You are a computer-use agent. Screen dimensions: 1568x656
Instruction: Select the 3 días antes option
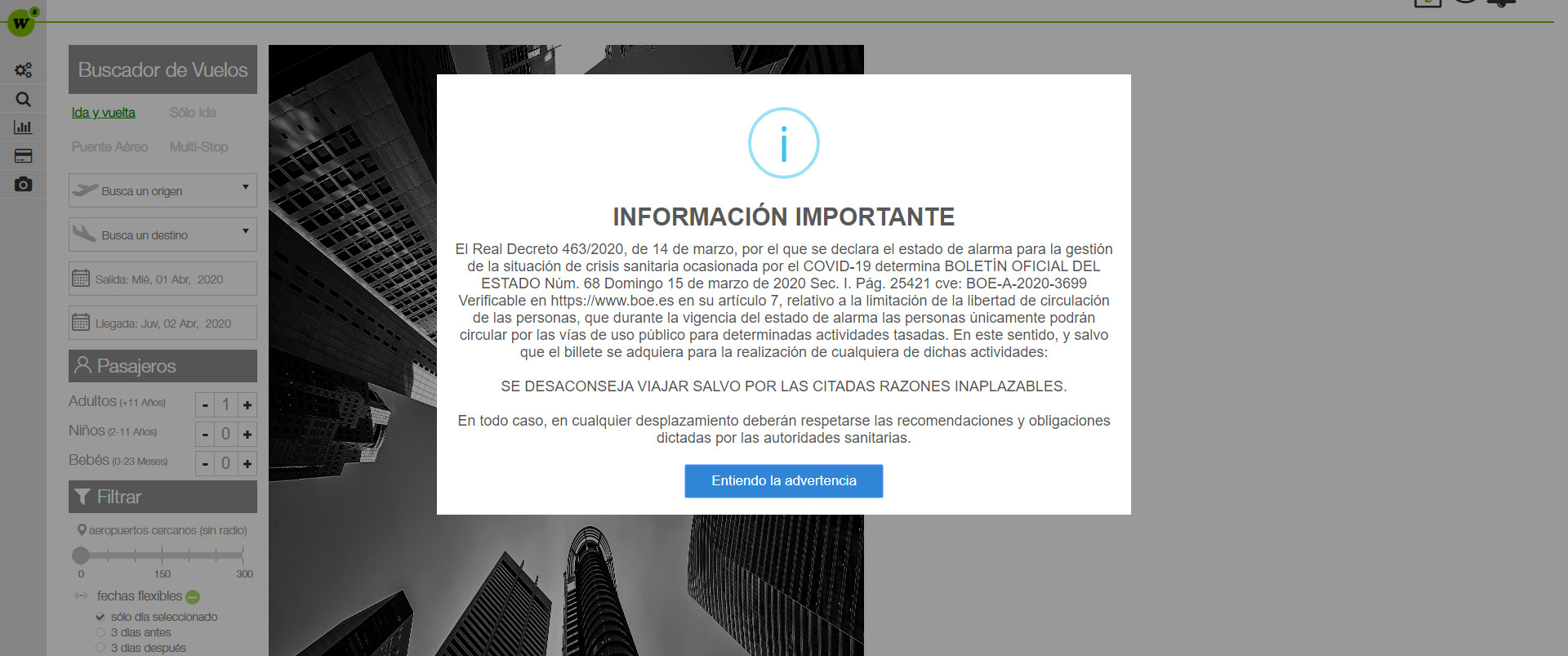pyautogui.click(x=100, y=632)
